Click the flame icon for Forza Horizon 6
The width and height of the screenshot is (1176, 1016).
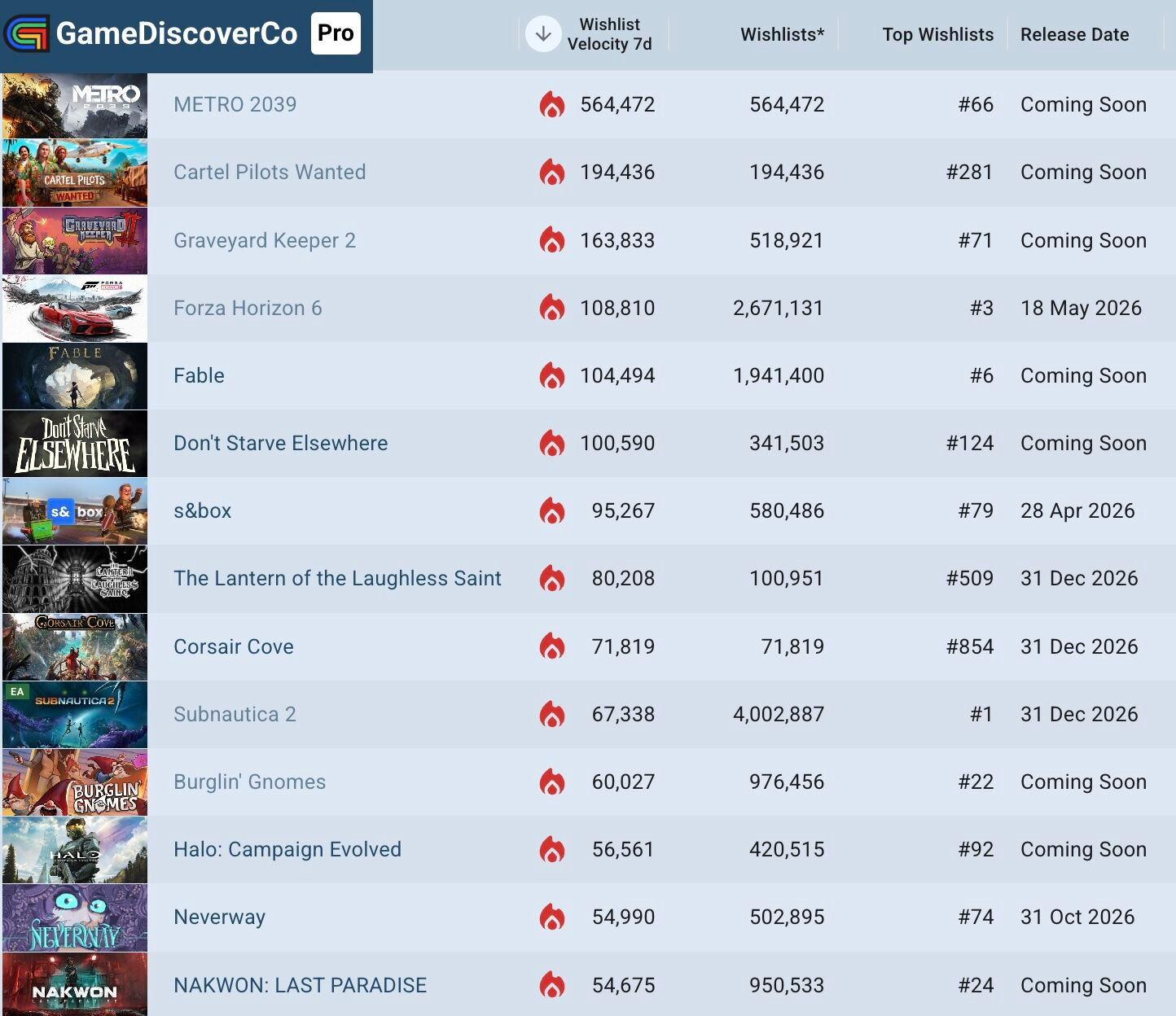(x=552, y=308)
